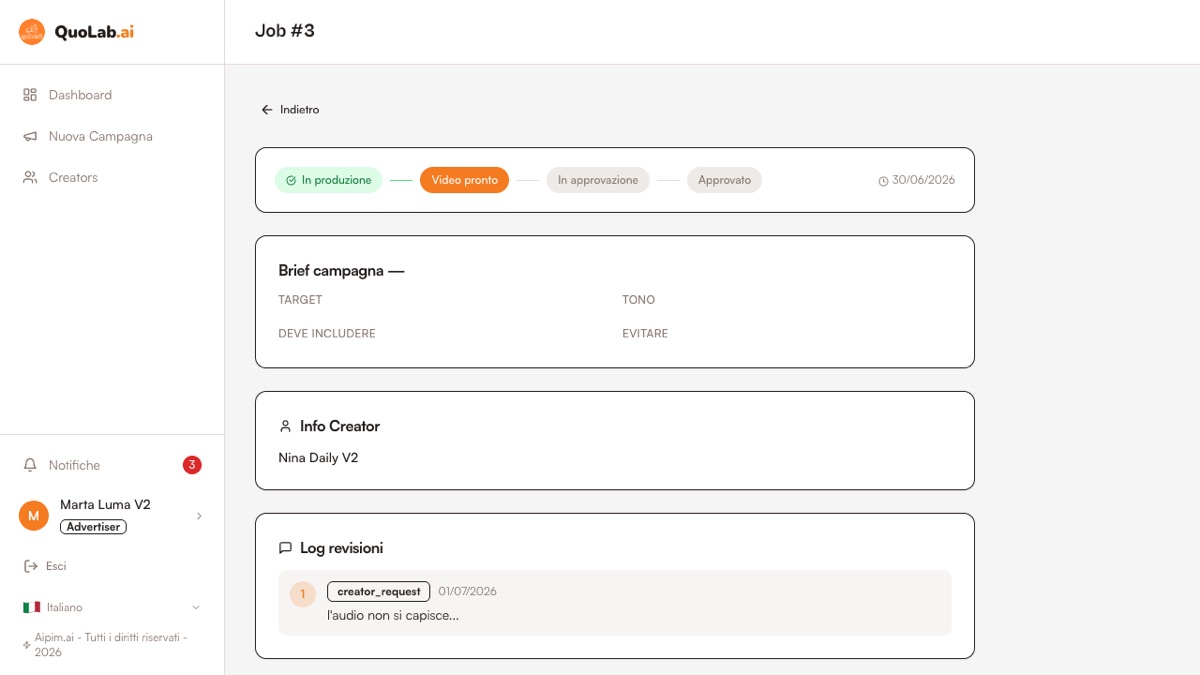This screenshot has width=1200, height=675.
Task: Click the back arrow next to Indietro
Action: [267, 110]
